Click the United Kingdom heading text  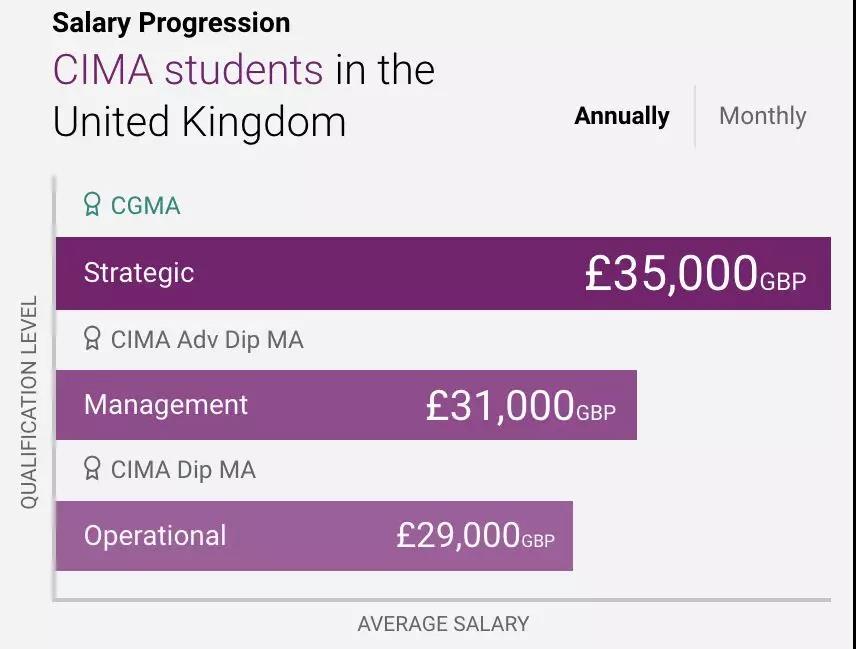click(199, 123)
